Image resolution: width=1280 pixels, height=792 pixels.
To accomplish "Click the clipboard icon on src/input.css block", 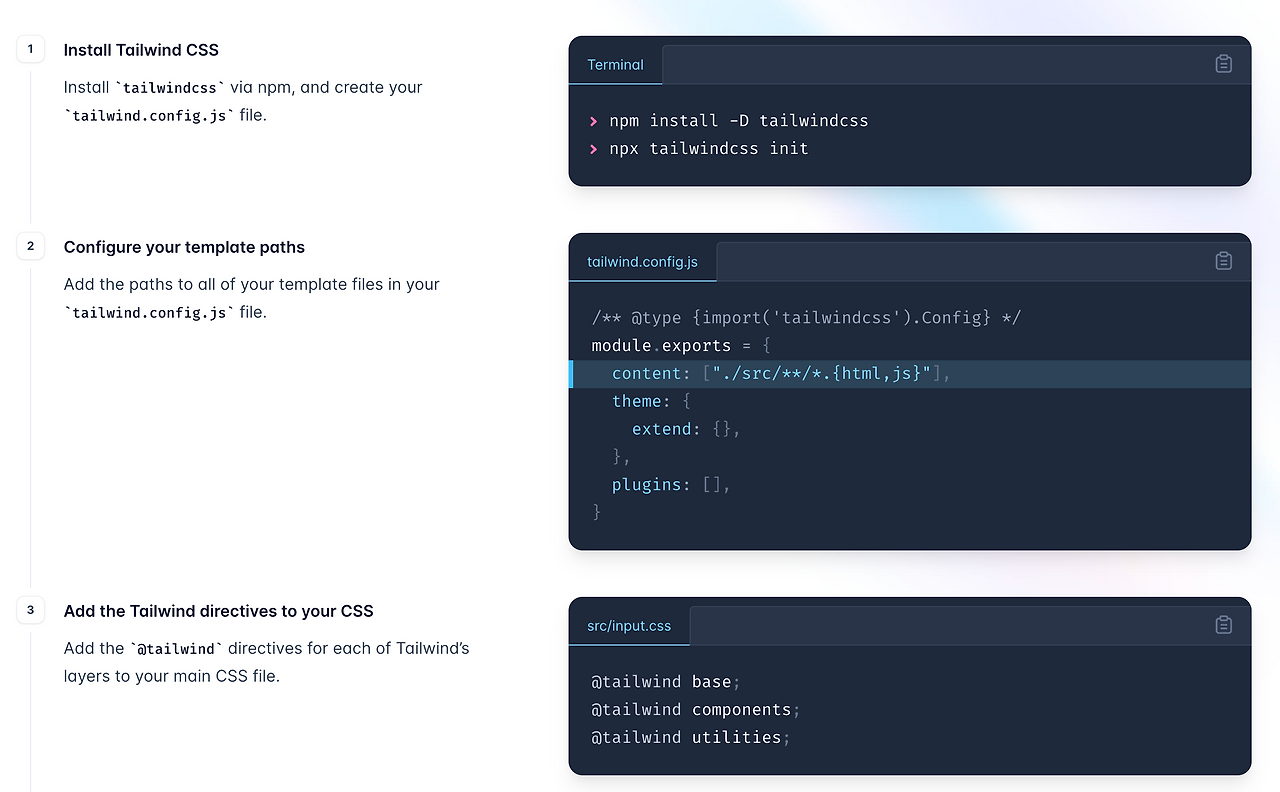I will click(x=1223, y=624).
